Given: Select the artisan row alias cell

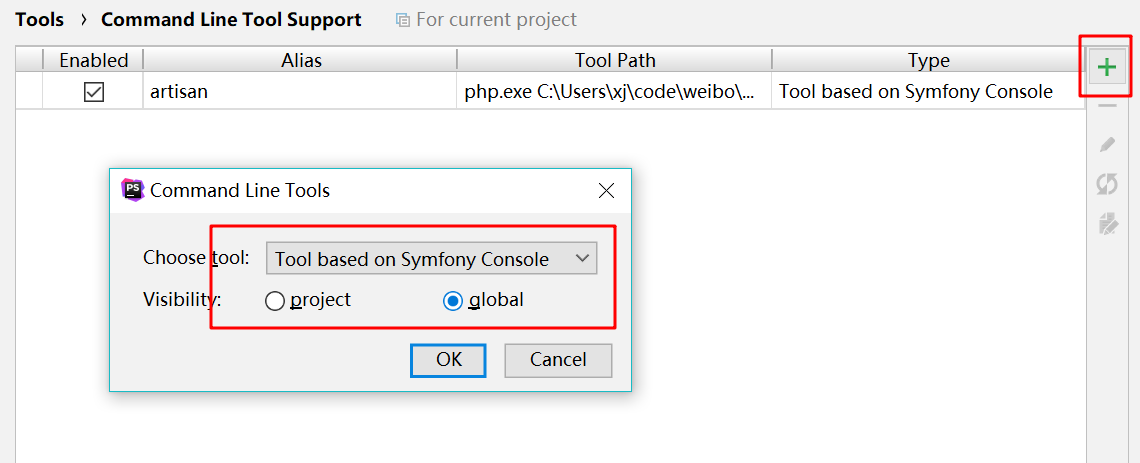Looking at the screenshot, I should coord(300,92).
